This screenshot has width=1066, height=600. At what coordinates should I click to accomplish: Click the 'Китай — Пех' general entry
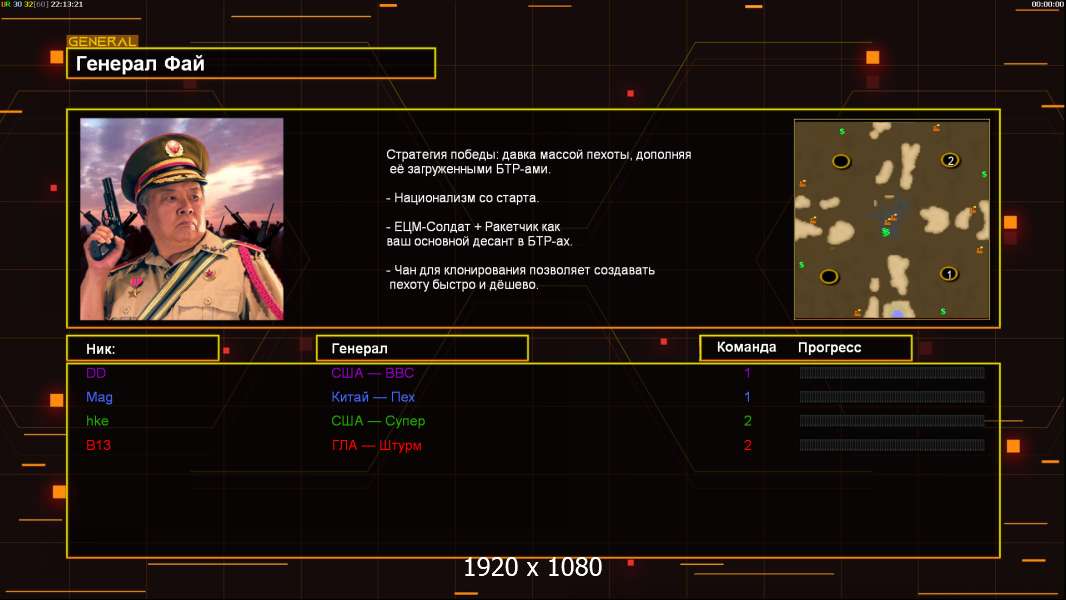pyautogui.click(x=373, y=397)
